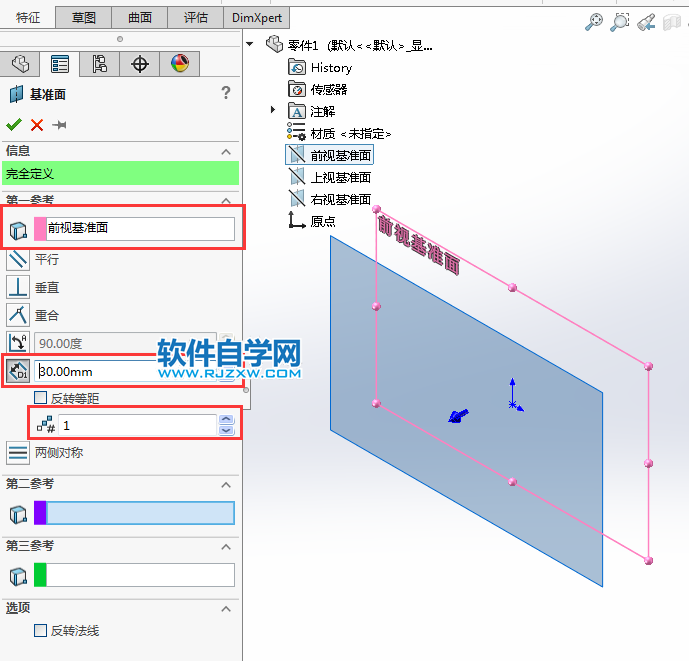Screen dimensions: 689x661
Task: Select 上视基准面 label in the tree
Action: [x=341, y=177]
